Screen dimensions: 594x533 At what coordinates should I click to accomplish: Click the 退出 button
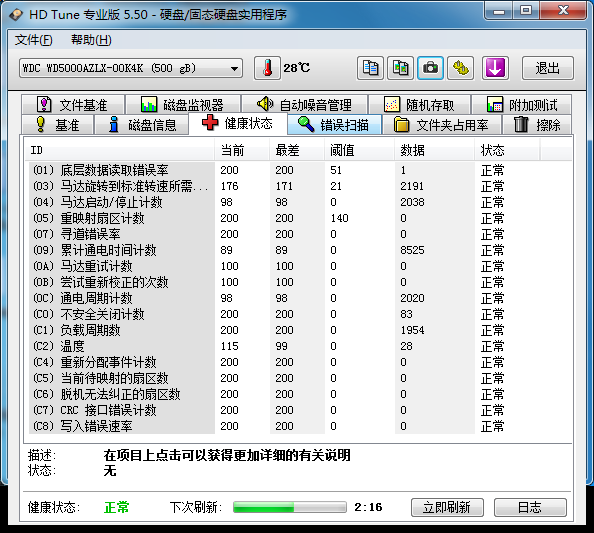547,68
